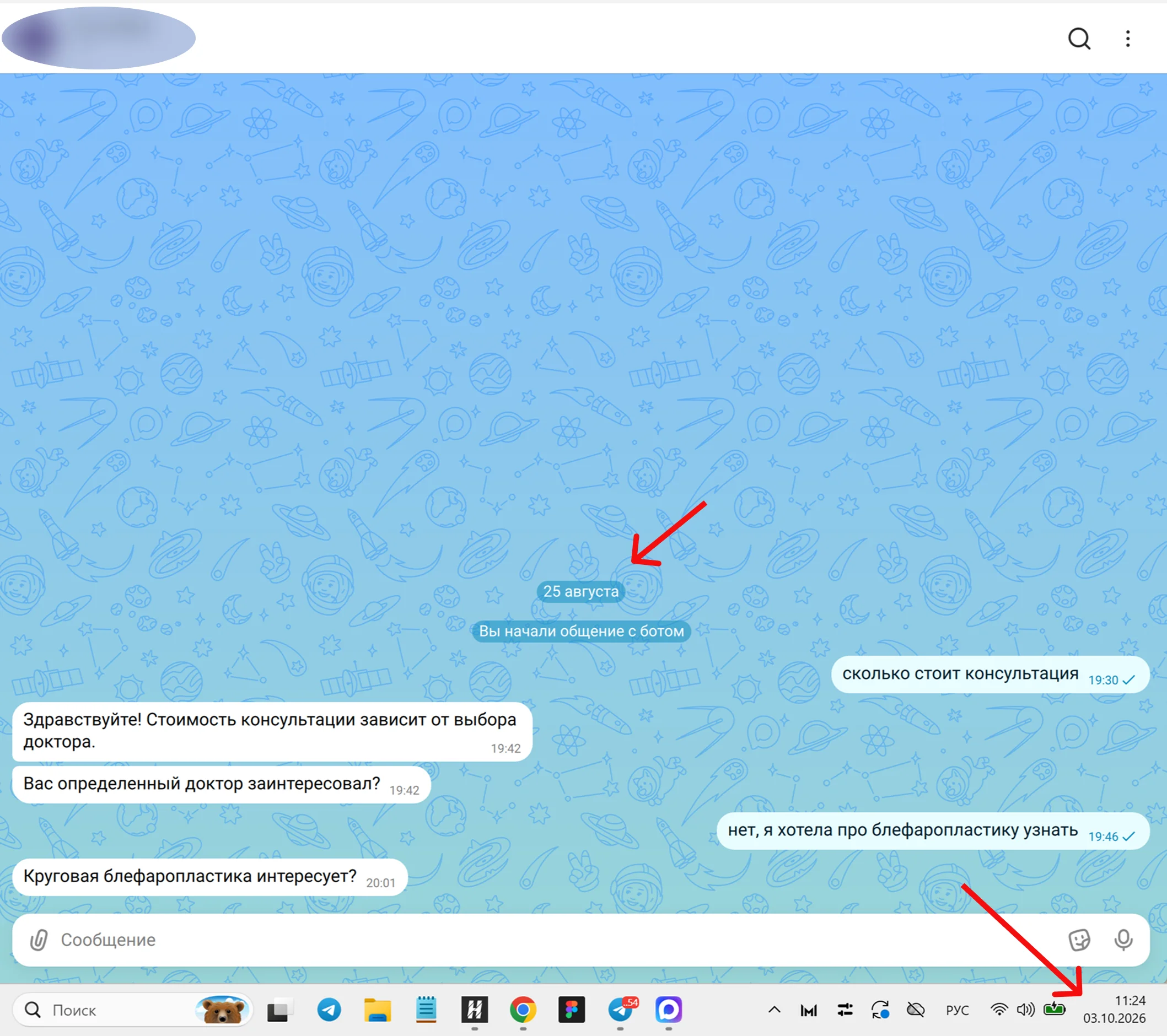Click message "Вас определенный доктор заинтересовал?"
The width and height of the screenshot is (1167, 1036).
pyautogui.click(x=222, y=784)
